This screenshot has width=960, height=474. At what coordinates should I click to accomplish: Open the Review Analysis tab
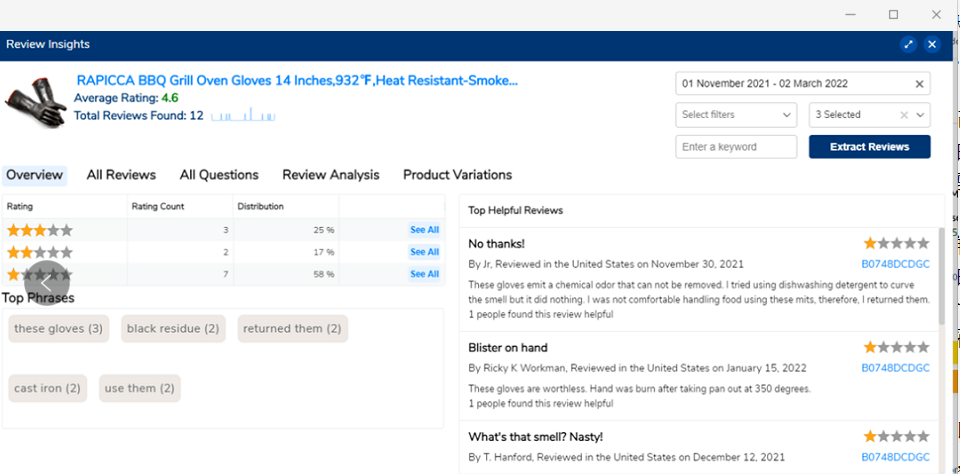tap(330, 175)
